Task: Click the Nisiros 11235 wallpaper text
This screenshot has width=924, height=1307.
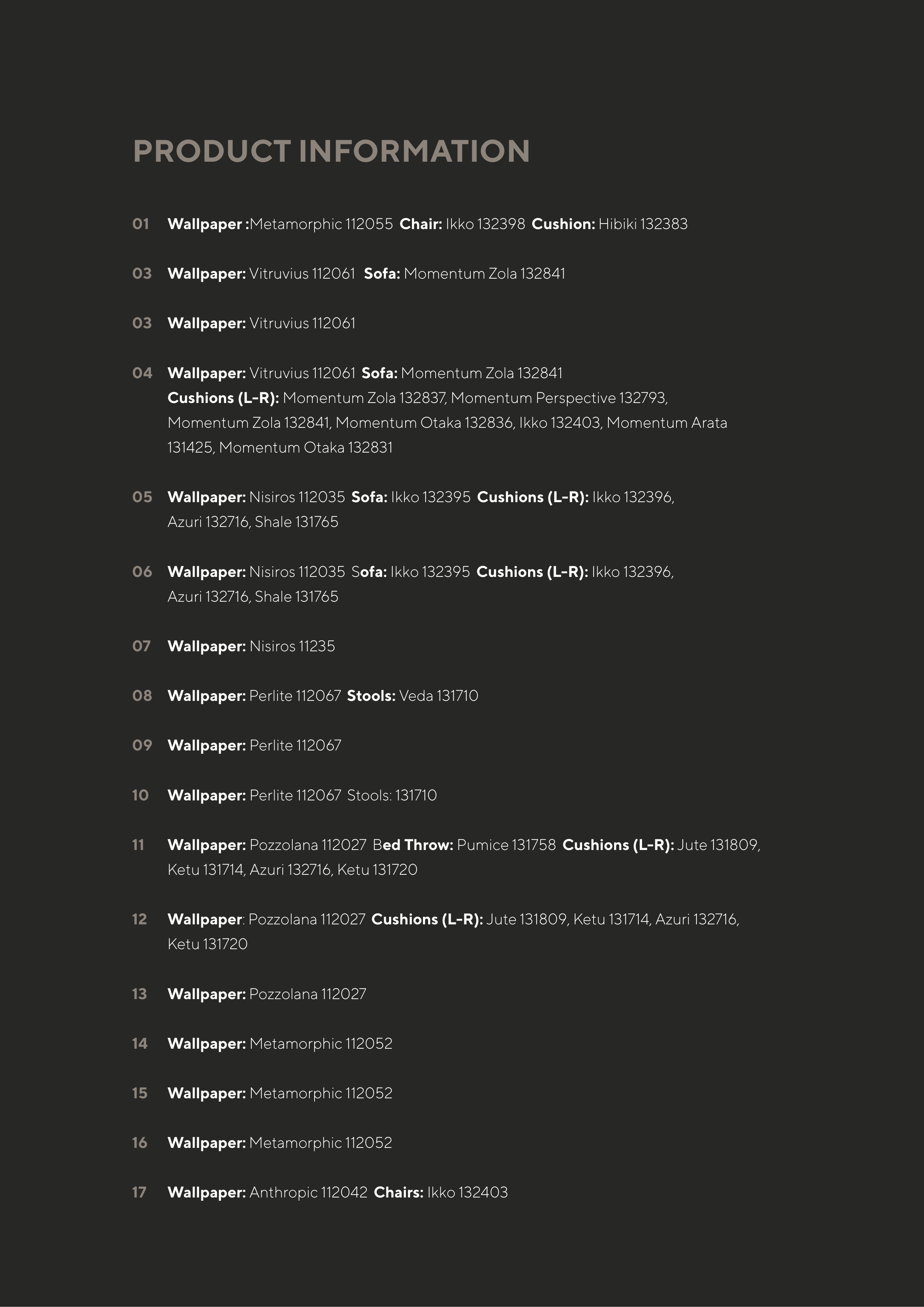Action: (292, 647)
